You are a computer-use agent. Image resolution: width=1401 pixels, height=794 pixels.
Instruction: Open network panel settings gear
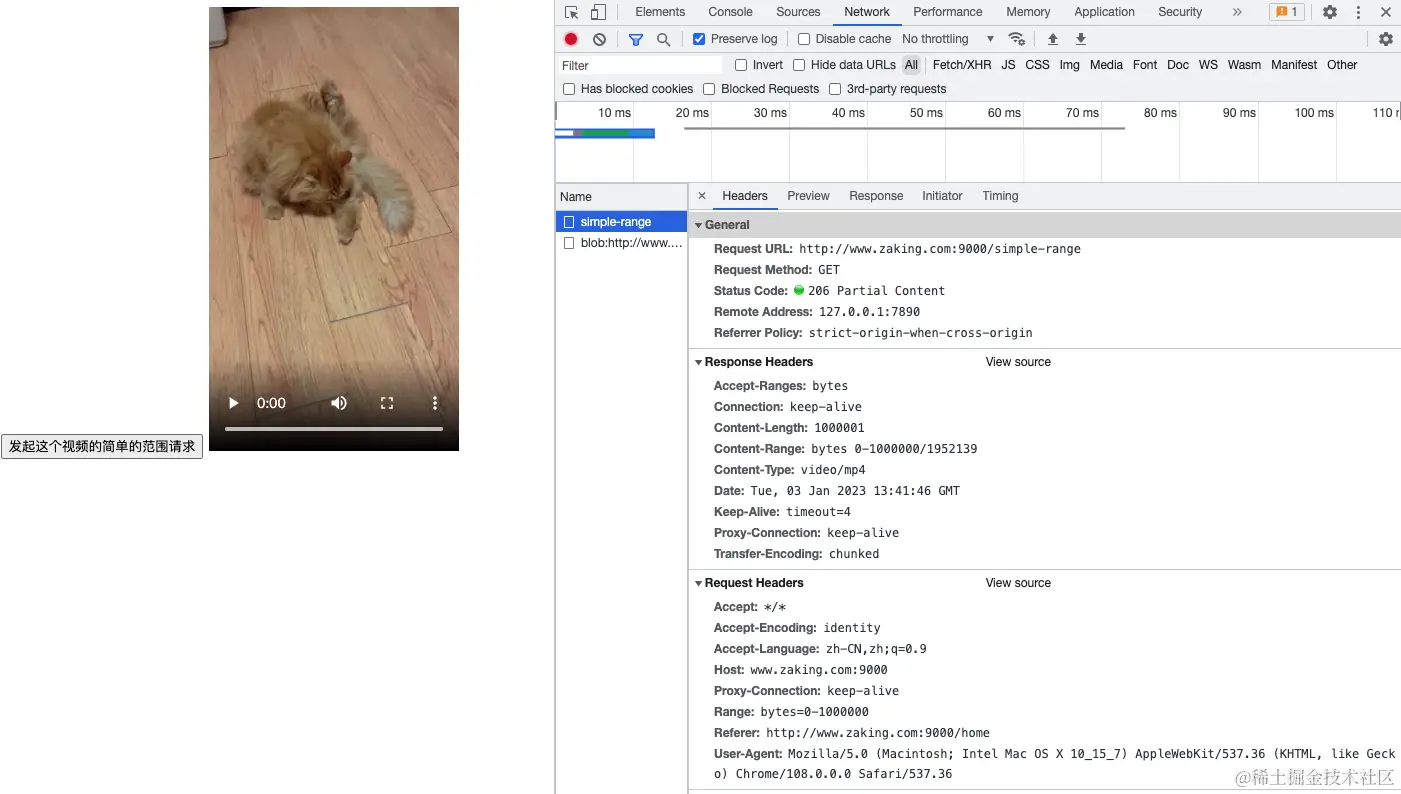1385,39
